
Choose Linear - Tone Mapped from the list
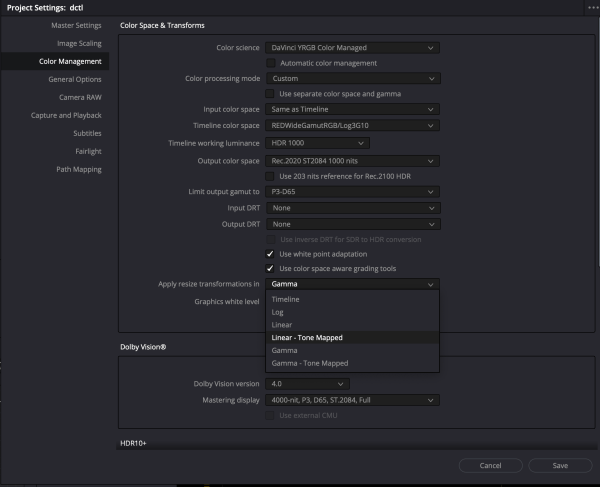307,338
